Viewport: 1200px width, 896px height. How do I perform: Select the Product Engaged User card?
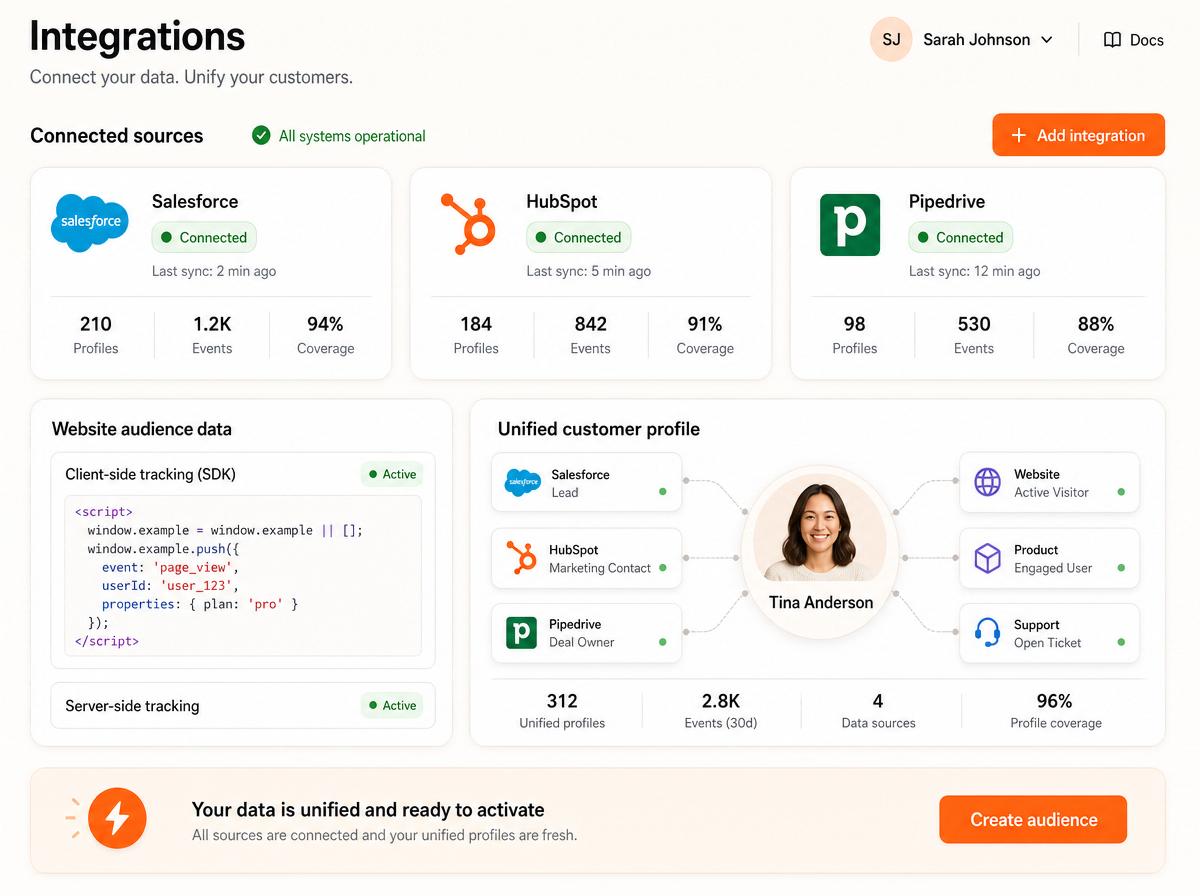coord(1049,558)
